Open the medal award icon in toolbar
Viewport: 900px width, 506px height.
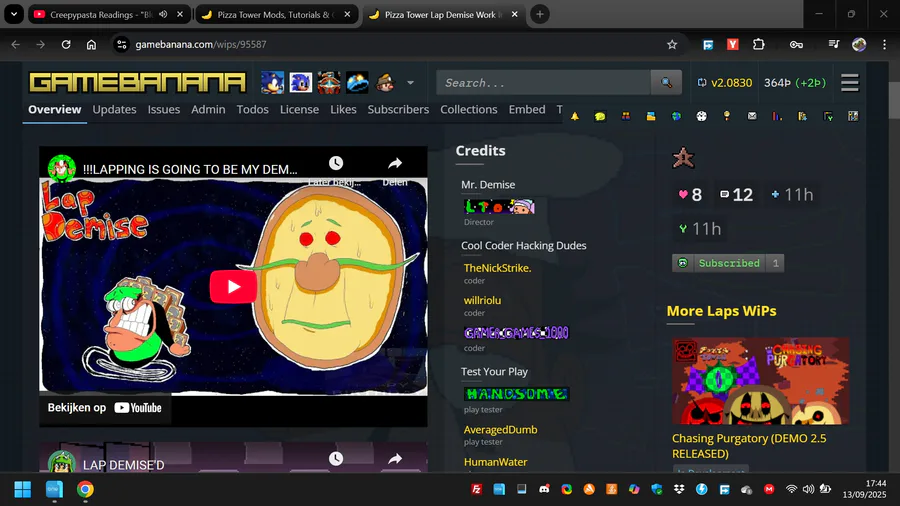click(x=727, y=116)
